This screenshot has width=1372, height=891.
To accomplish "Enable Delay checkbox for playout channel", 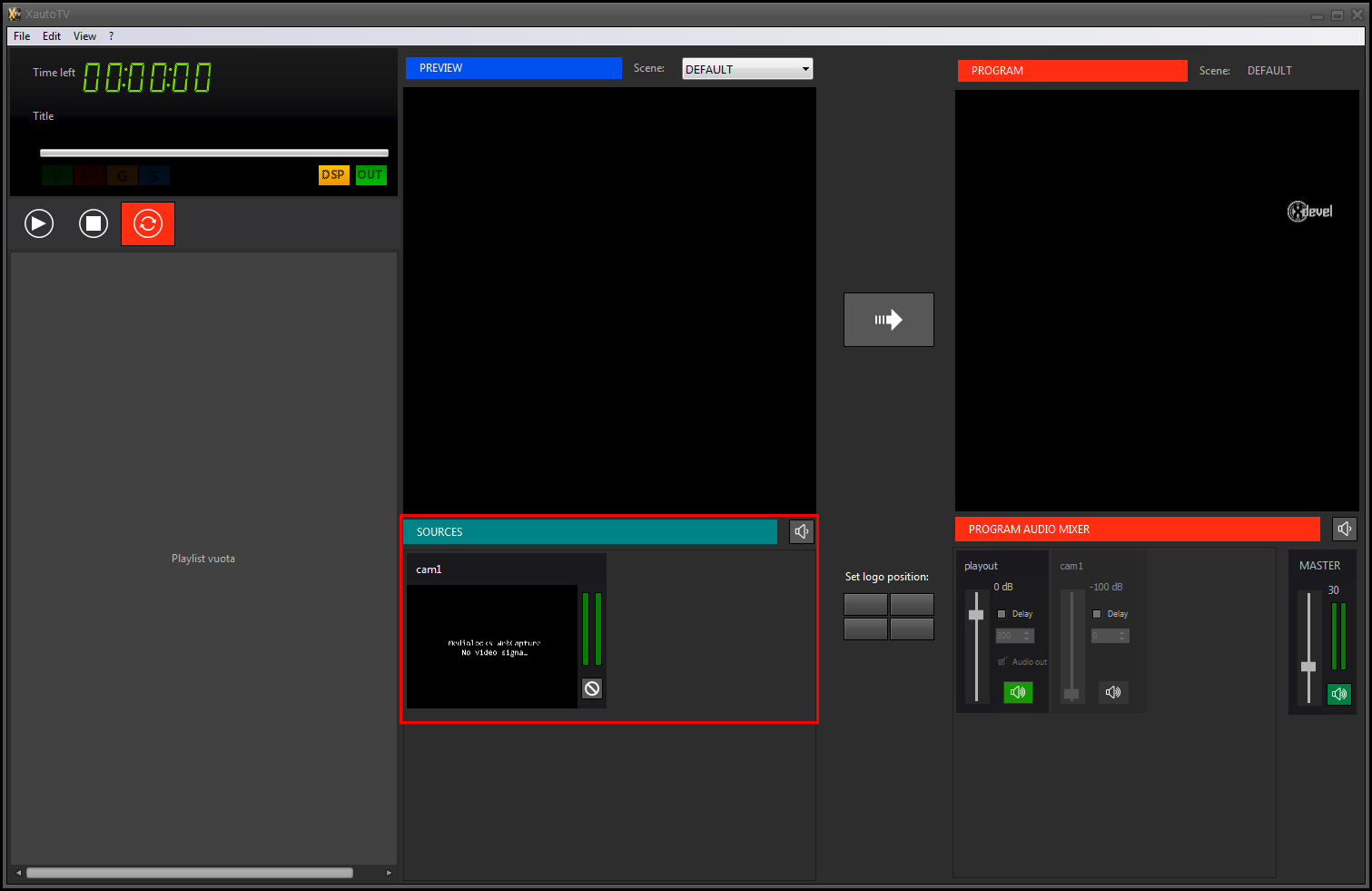I will click(x=1002, y=614).
